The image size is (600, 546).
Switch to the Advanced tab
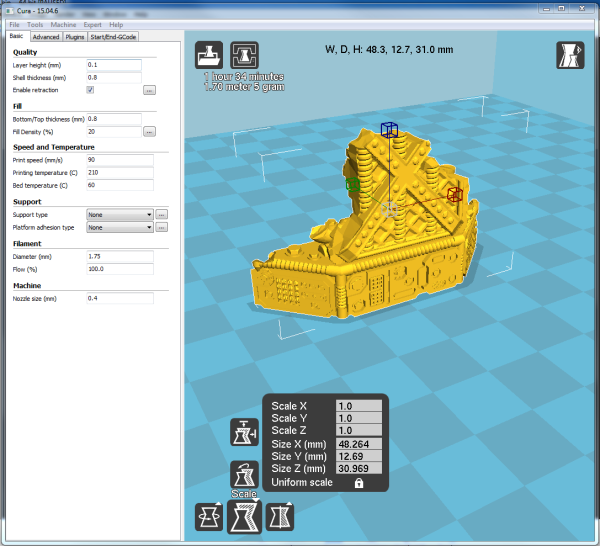coord(46,37)
